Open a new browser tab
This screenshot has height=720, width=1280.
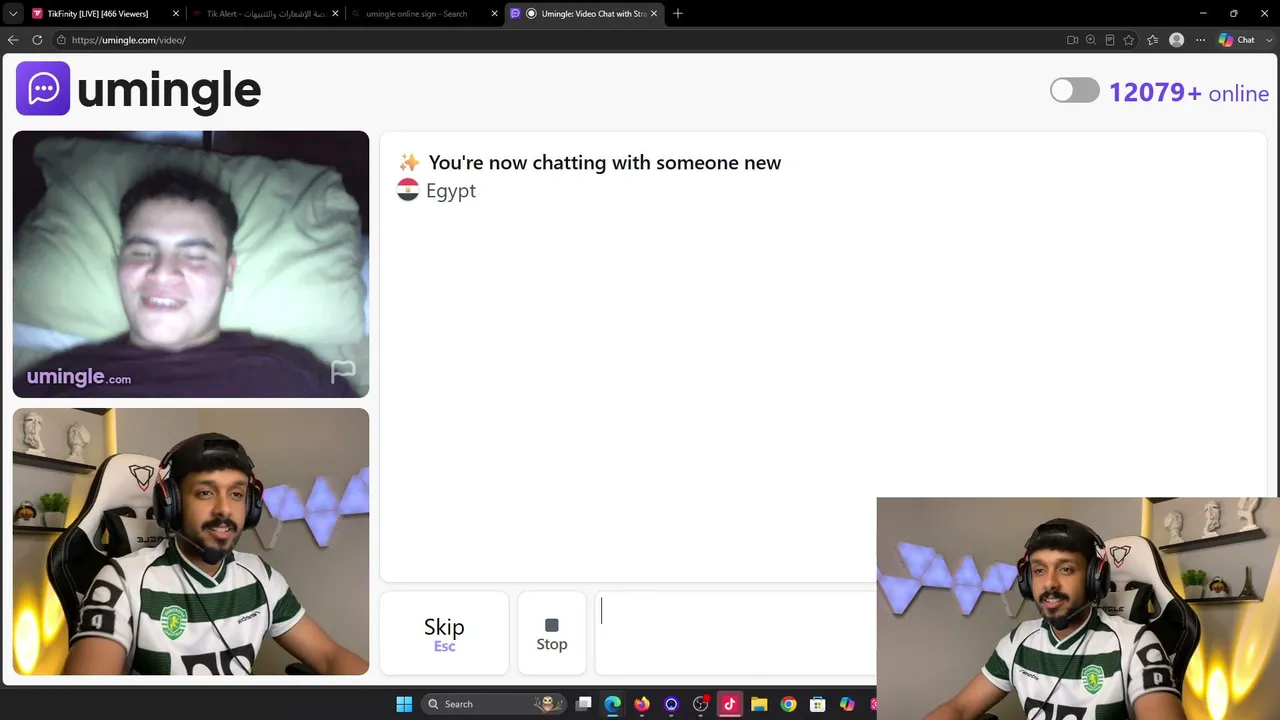(x=678, y=14)
